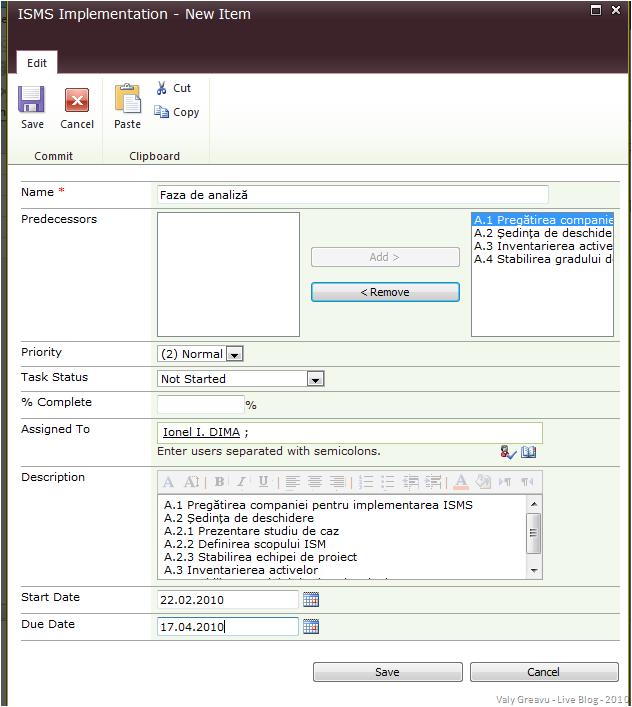This screenshot has height=707, width=632.
Task: Click the Copy icon in Clipboard group
Action: tap(162, 112)
